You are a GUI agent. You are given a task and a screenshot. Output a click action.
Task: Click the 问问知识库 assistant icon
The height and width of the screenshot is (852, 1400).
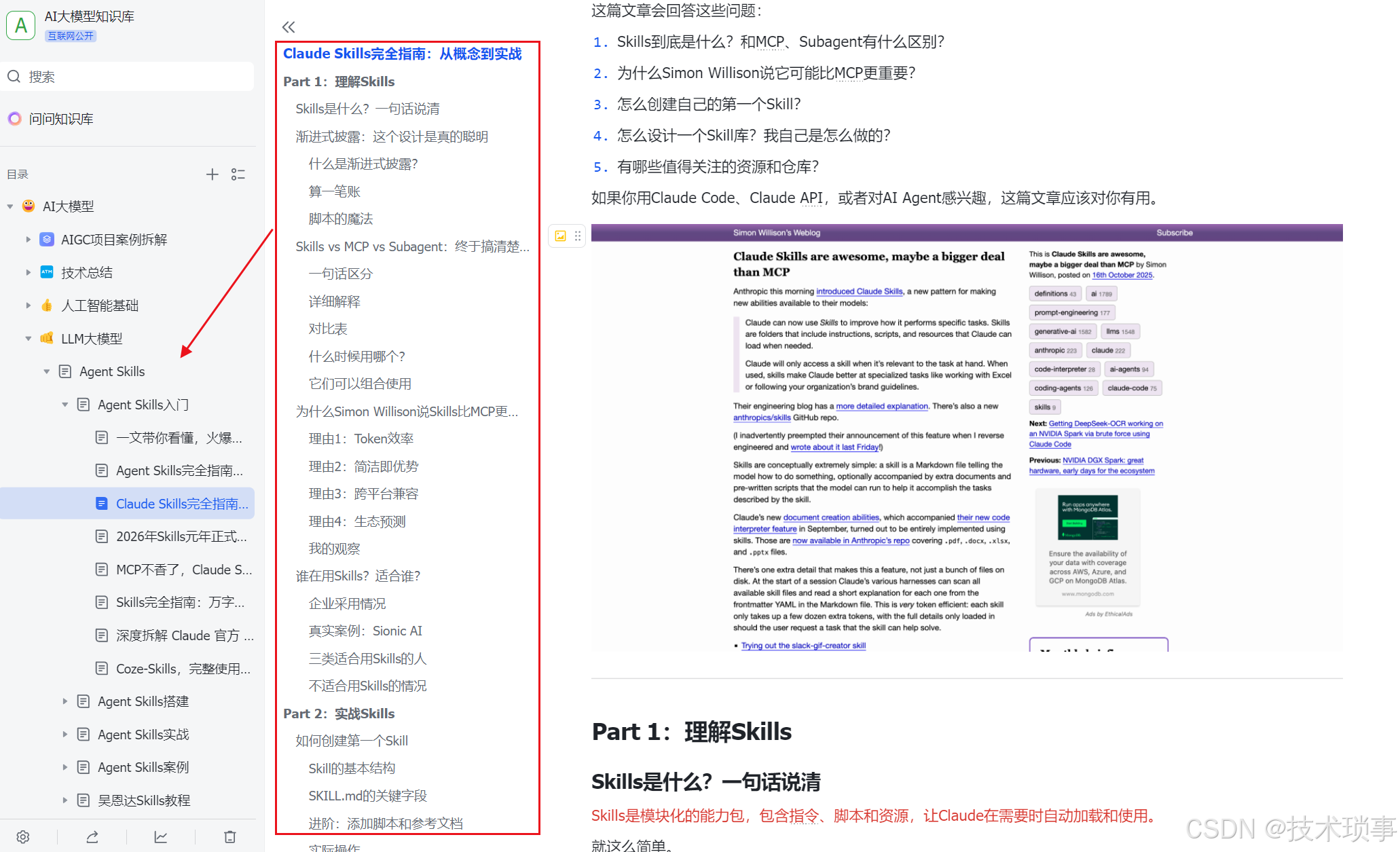[14, 119]
